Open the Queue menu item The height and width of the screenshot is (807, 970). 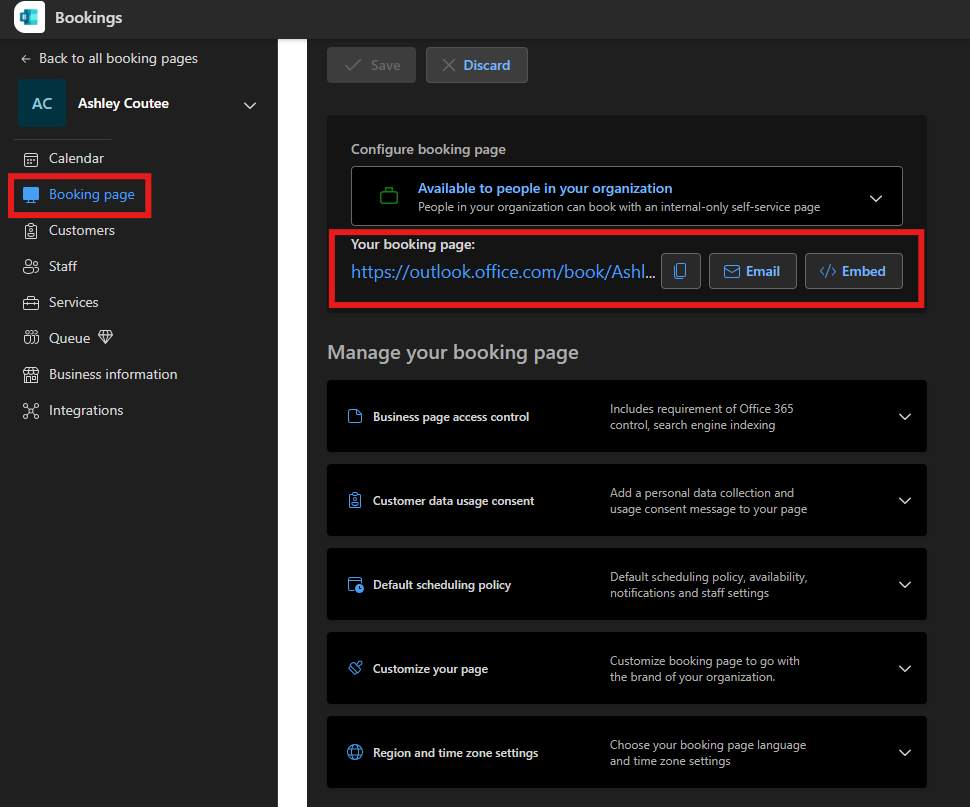(69, 338)
